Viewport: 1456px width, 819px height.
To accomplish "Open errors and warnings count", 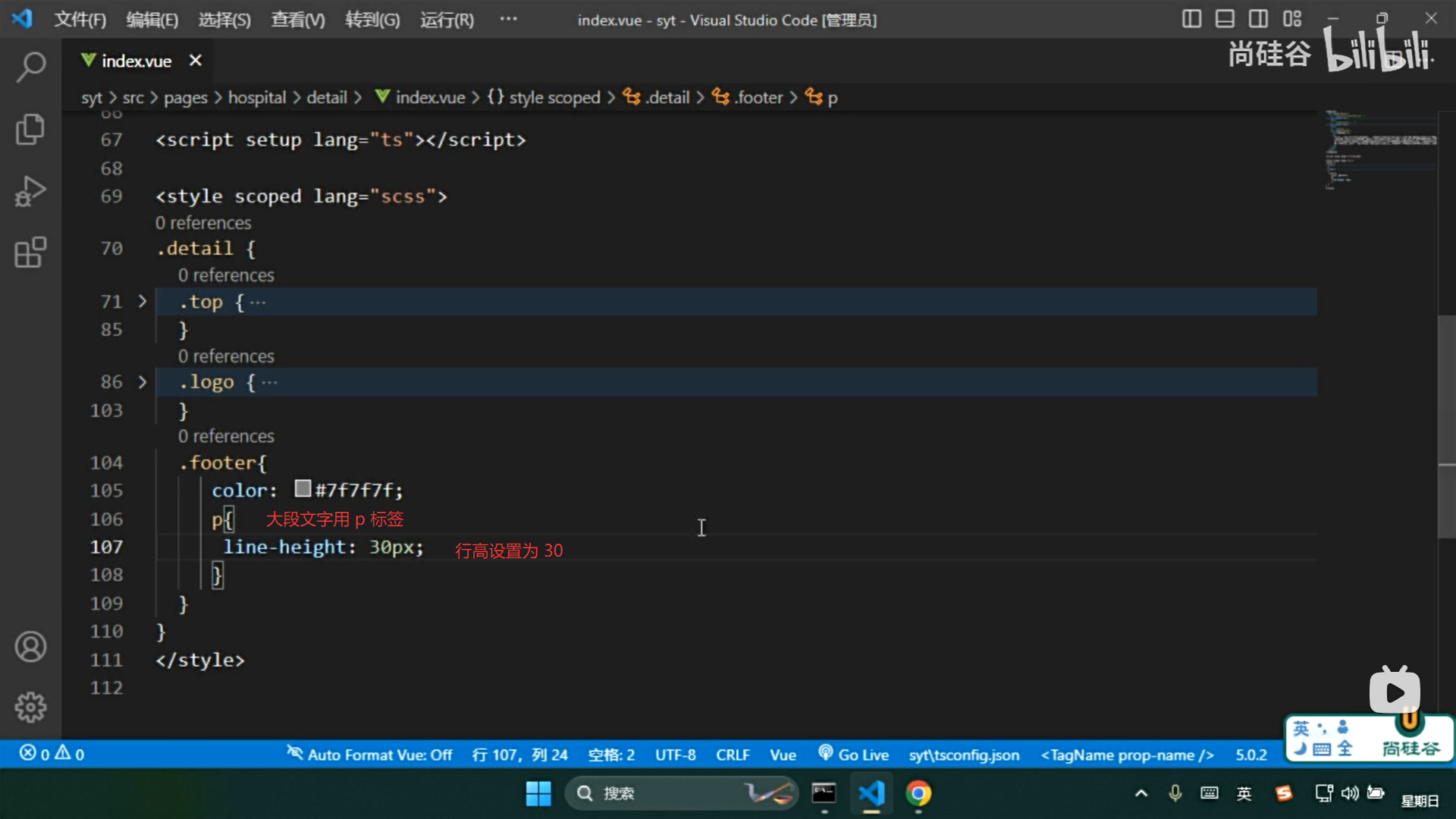I will pos(52,754).
